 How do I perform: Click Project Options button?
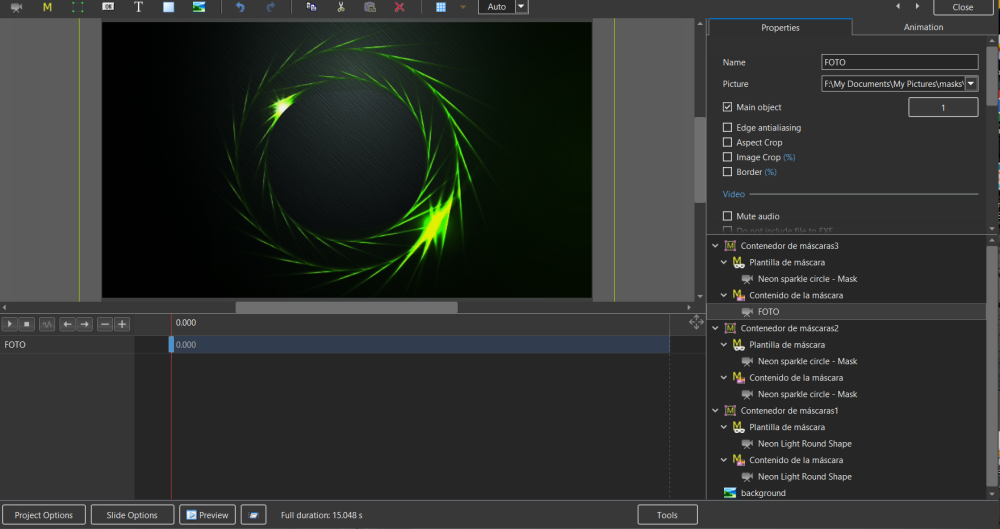coord(43,515)
